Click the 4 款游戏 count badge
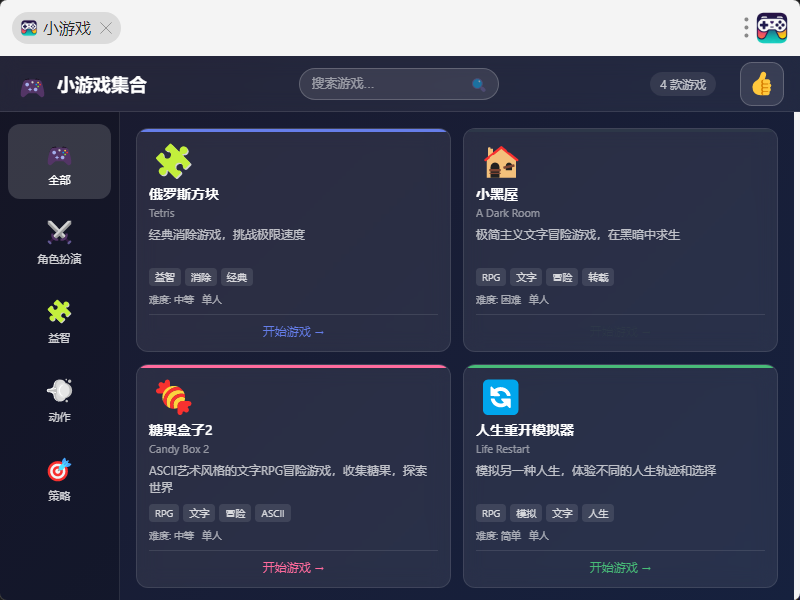 [x=683, y=84]
